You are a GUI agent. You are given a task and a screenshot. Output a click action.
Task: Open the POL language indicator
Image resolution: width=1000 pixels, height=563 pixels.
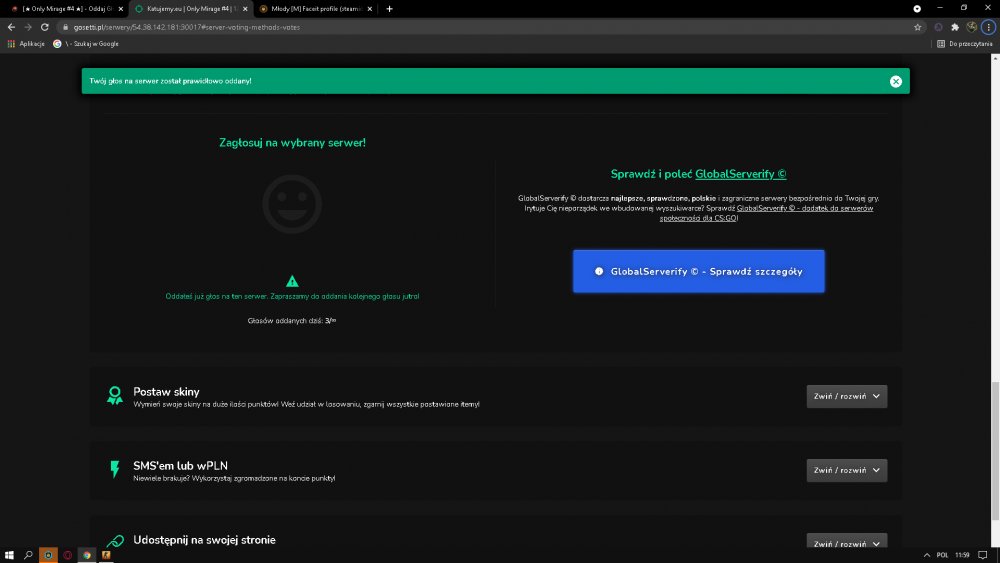[x=942, y=555]
